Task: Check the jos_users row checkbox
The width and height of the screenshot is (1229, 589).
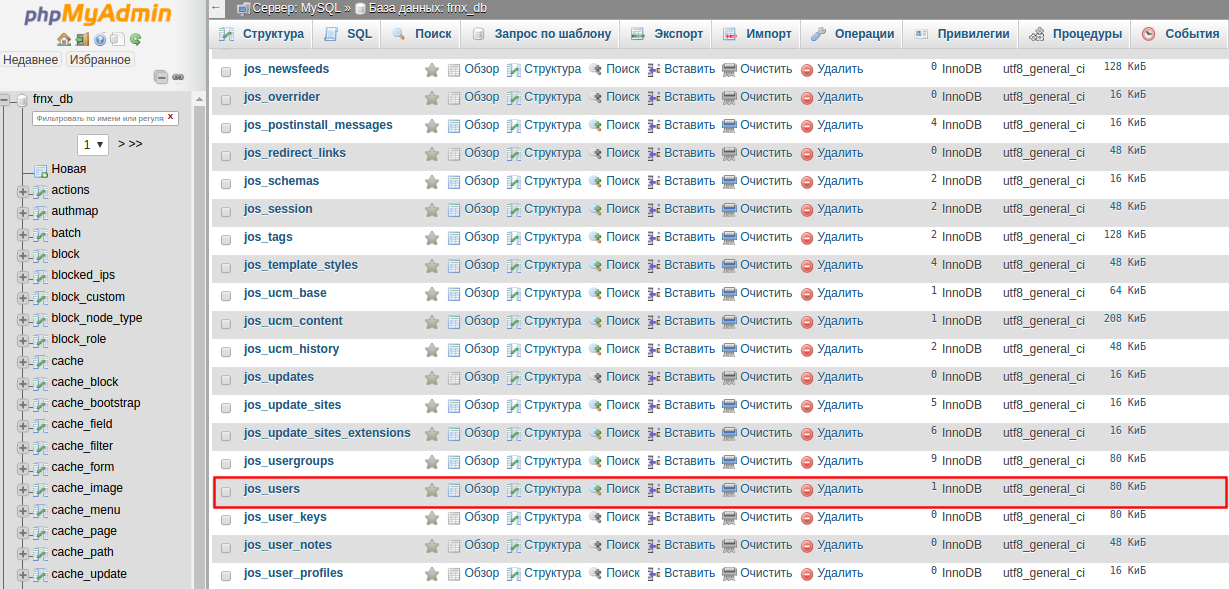Action: (226, 491)
